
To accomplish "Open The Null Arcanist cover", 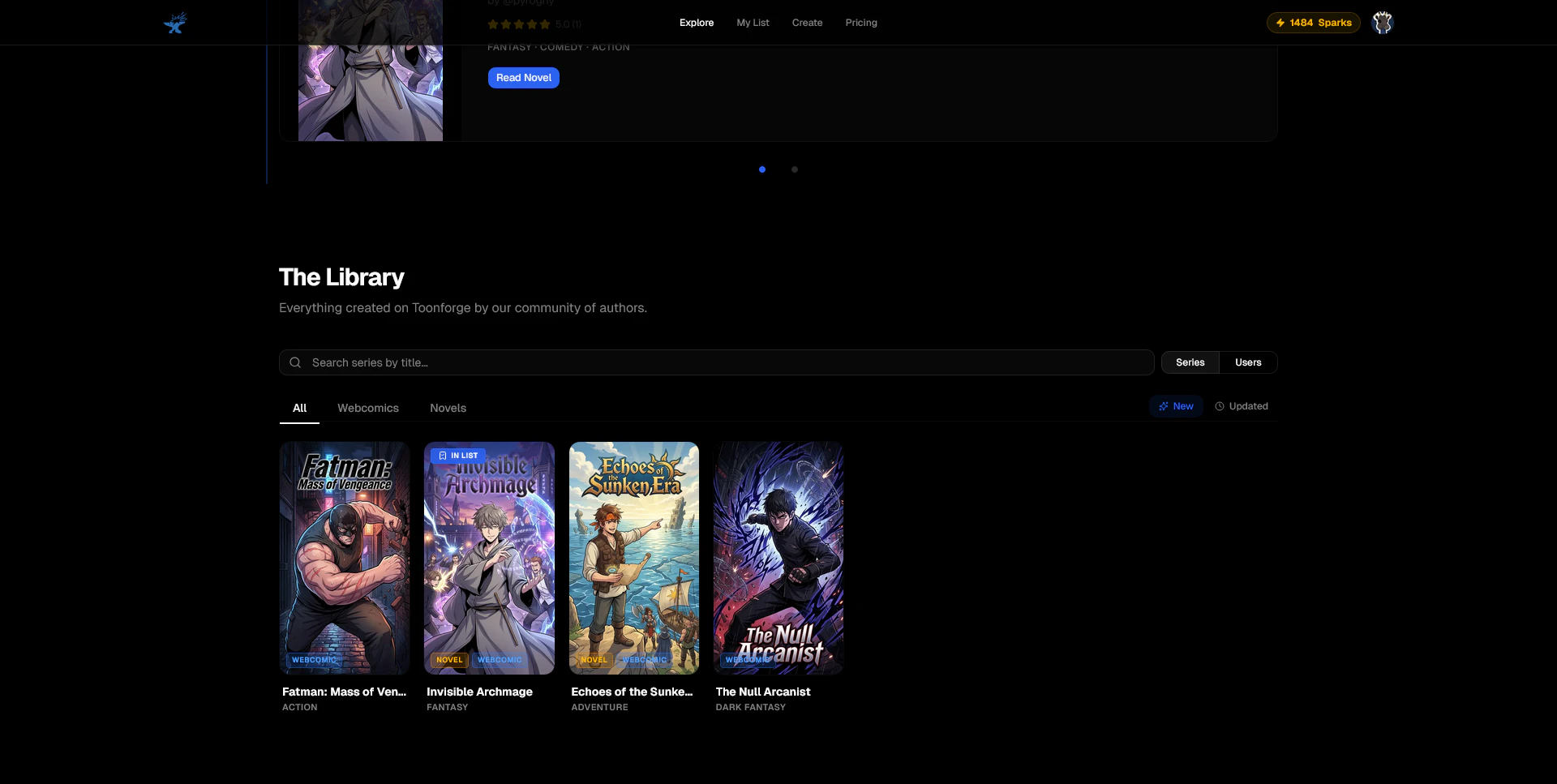I will [778, 558].
